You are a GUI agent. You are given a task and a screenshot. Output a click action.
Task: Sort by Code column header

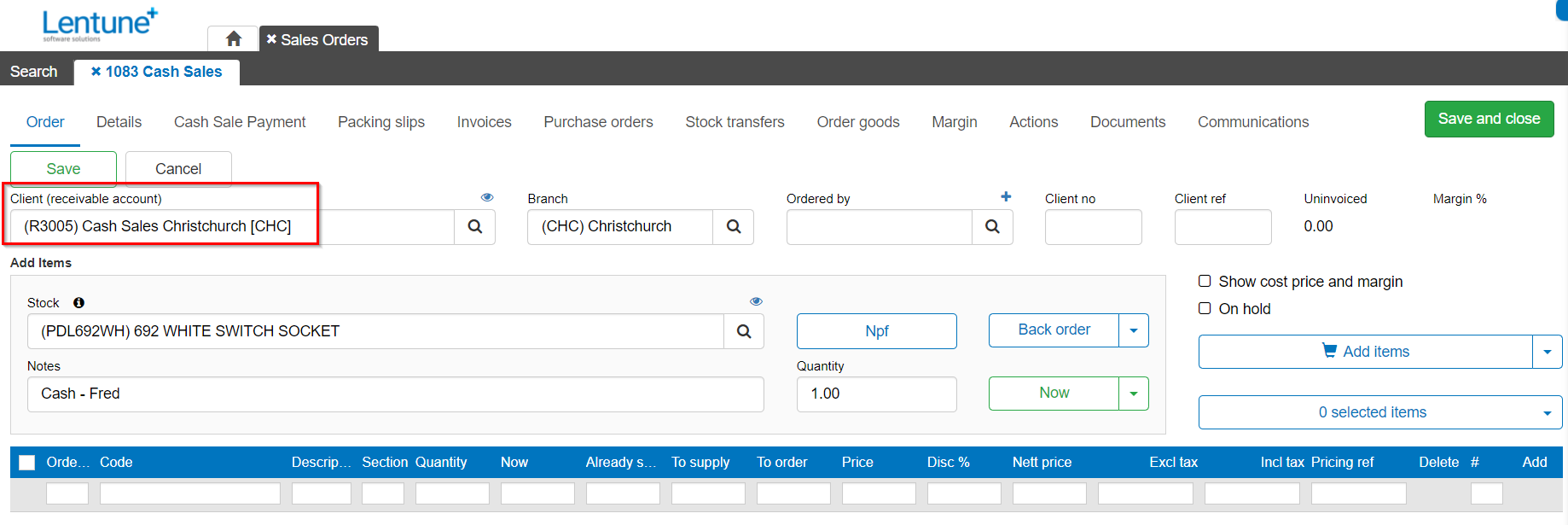coord(116,463)
